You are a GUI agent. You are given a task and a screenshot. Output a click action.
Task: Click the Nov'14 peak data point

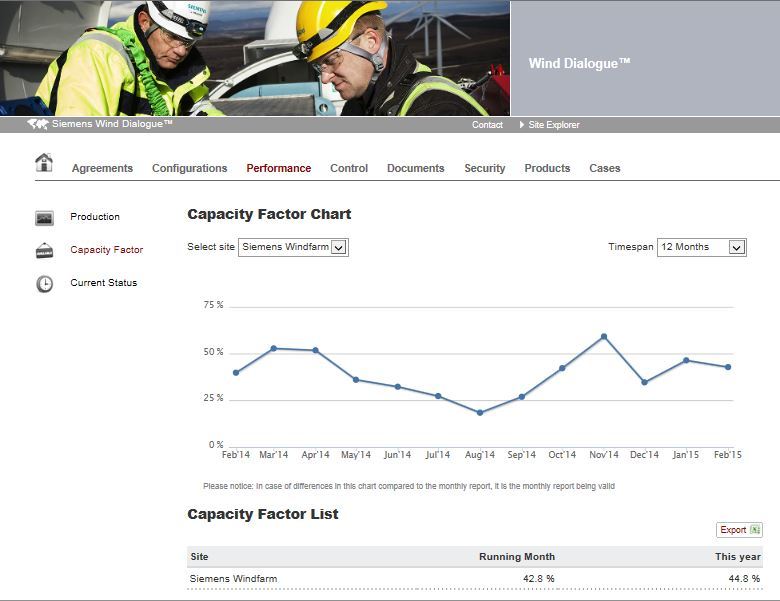tap(604, 337)
